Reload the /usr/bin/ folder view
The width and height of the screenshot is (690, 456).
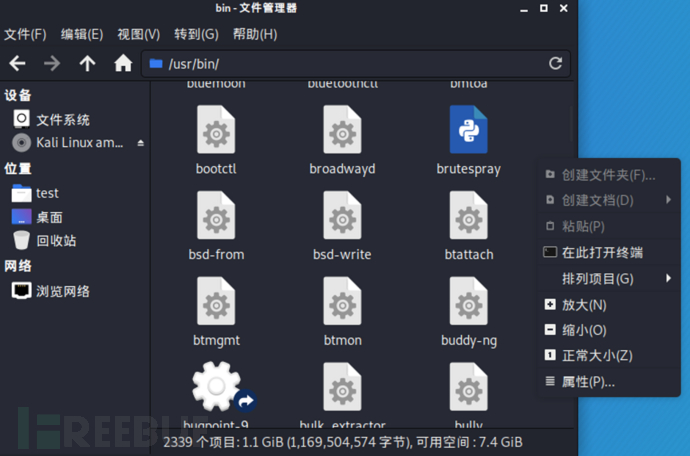tap(555, 63)
